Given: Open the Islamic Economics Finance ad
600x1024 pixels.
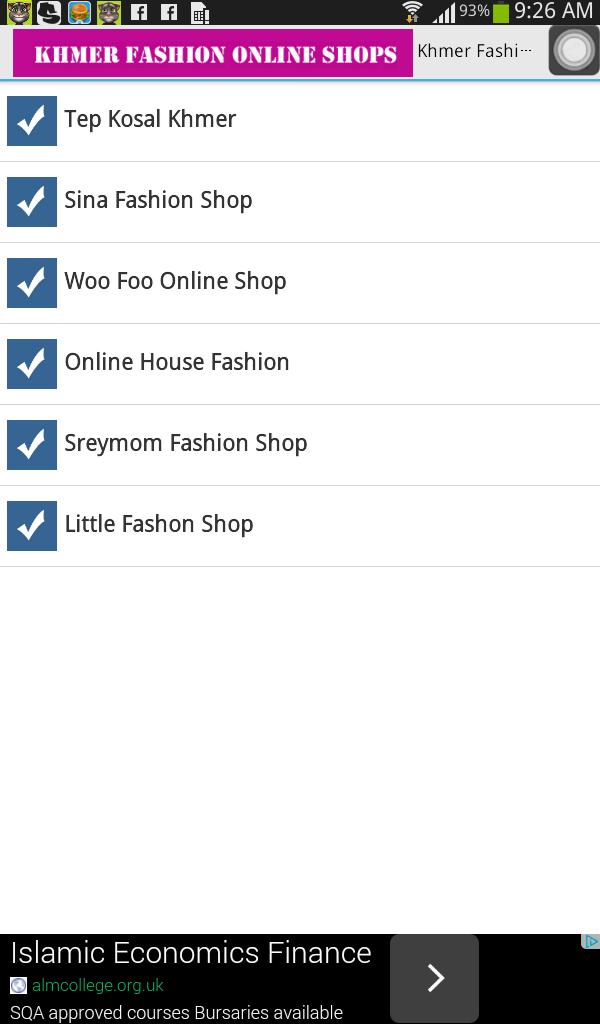Looking at the screenshot, I should 190,953.
